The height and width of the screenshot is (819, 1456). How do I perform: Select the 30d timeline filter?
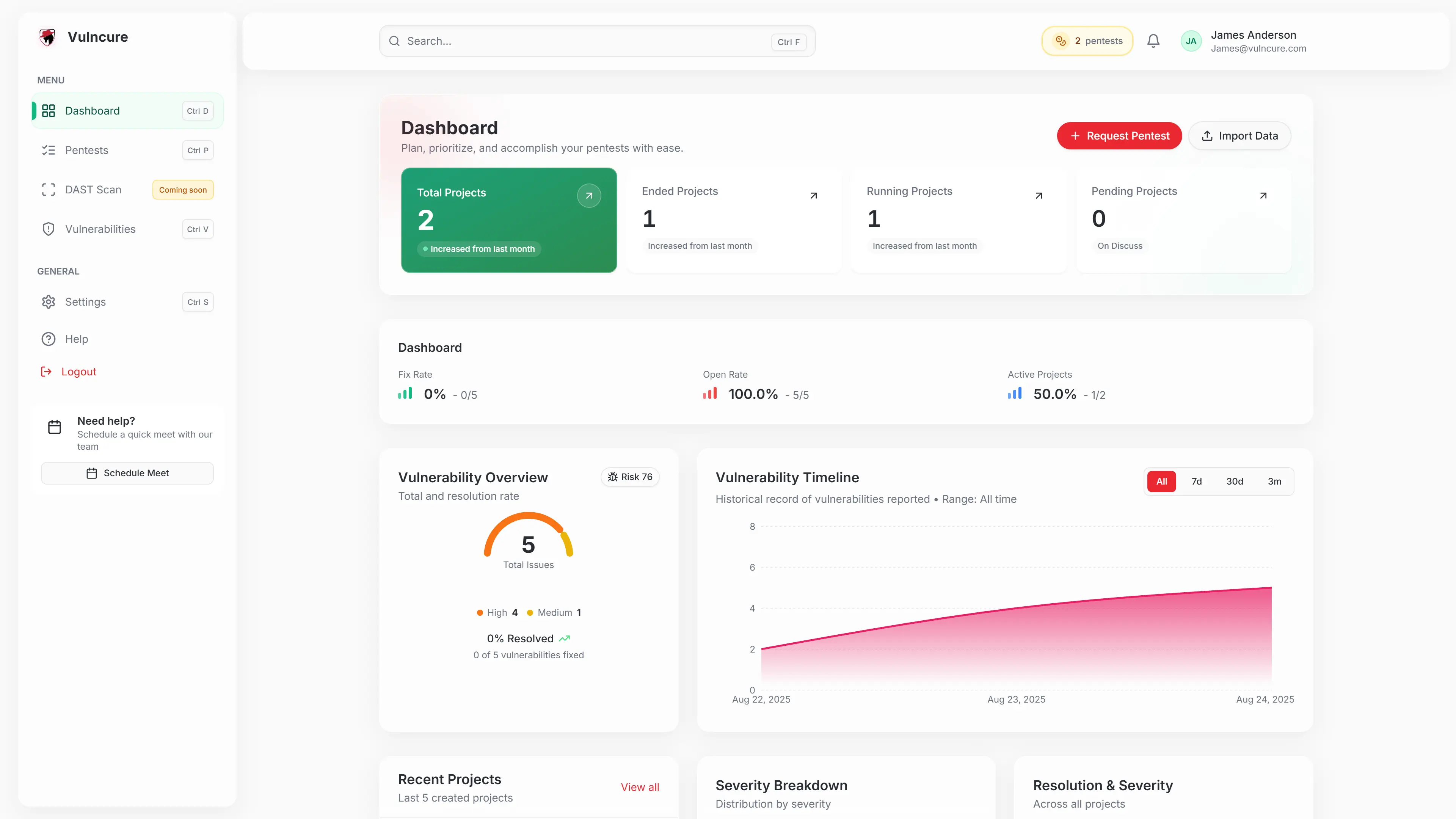(1235, 481)
